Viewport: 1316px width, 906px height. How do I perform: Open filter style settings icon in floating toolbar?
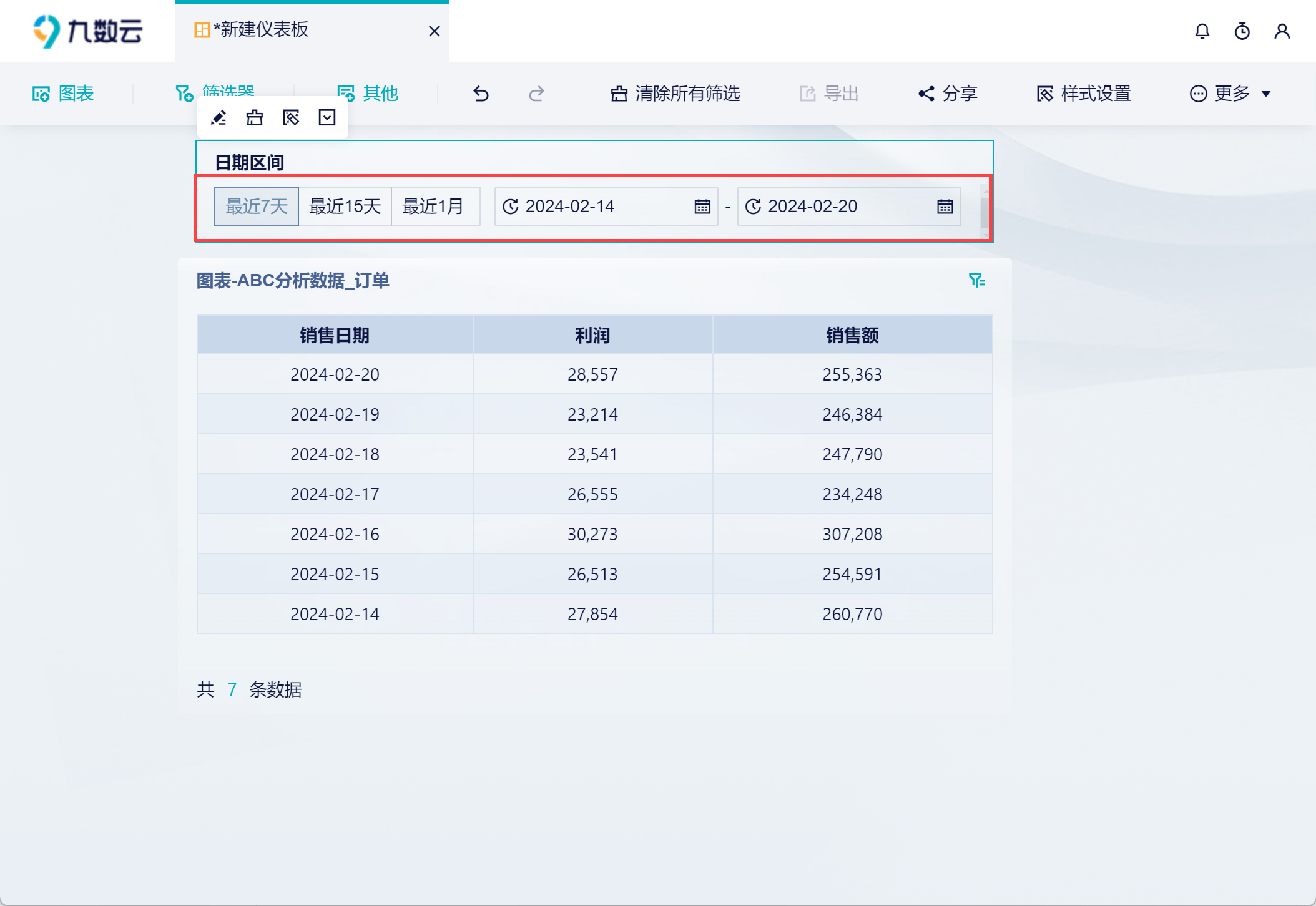[291, 117]
